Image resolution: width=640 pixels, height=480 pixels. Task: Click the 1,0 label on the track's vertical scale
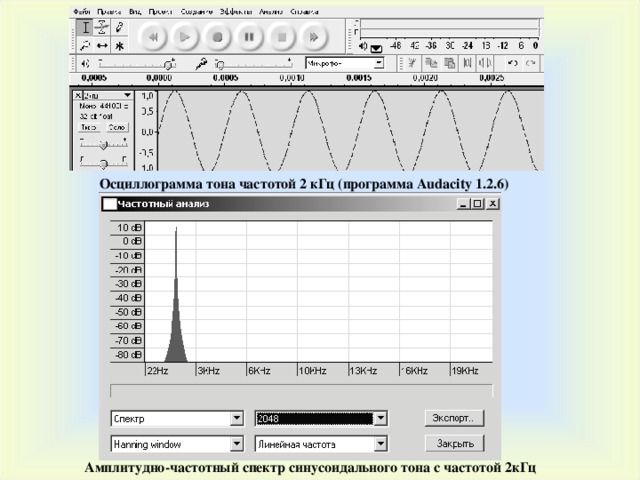click(147, 96)
